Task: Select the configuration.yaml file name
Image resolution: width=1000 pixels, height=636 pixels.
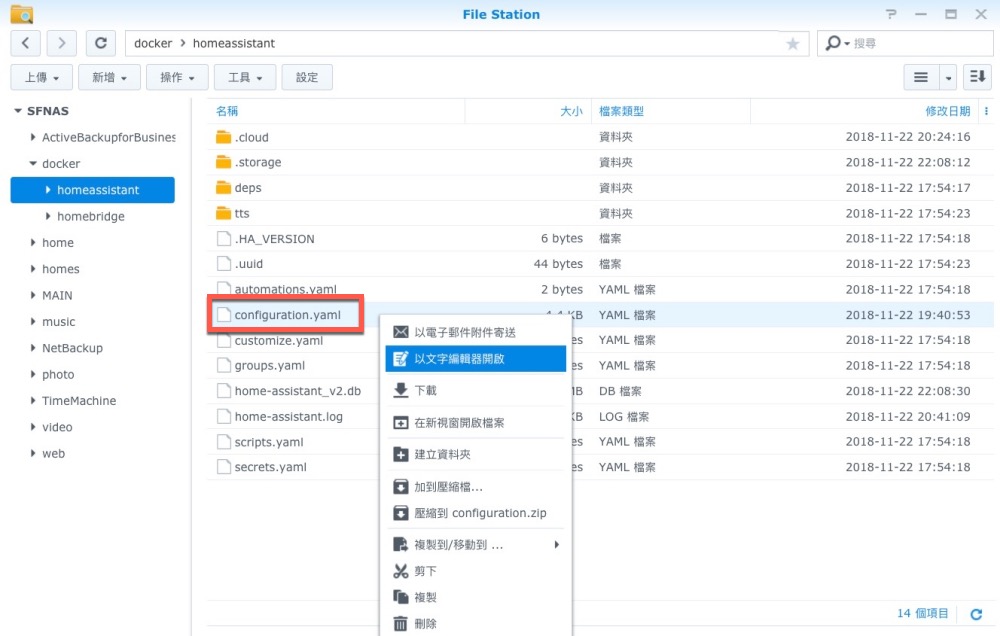Action: click(288, 314)
